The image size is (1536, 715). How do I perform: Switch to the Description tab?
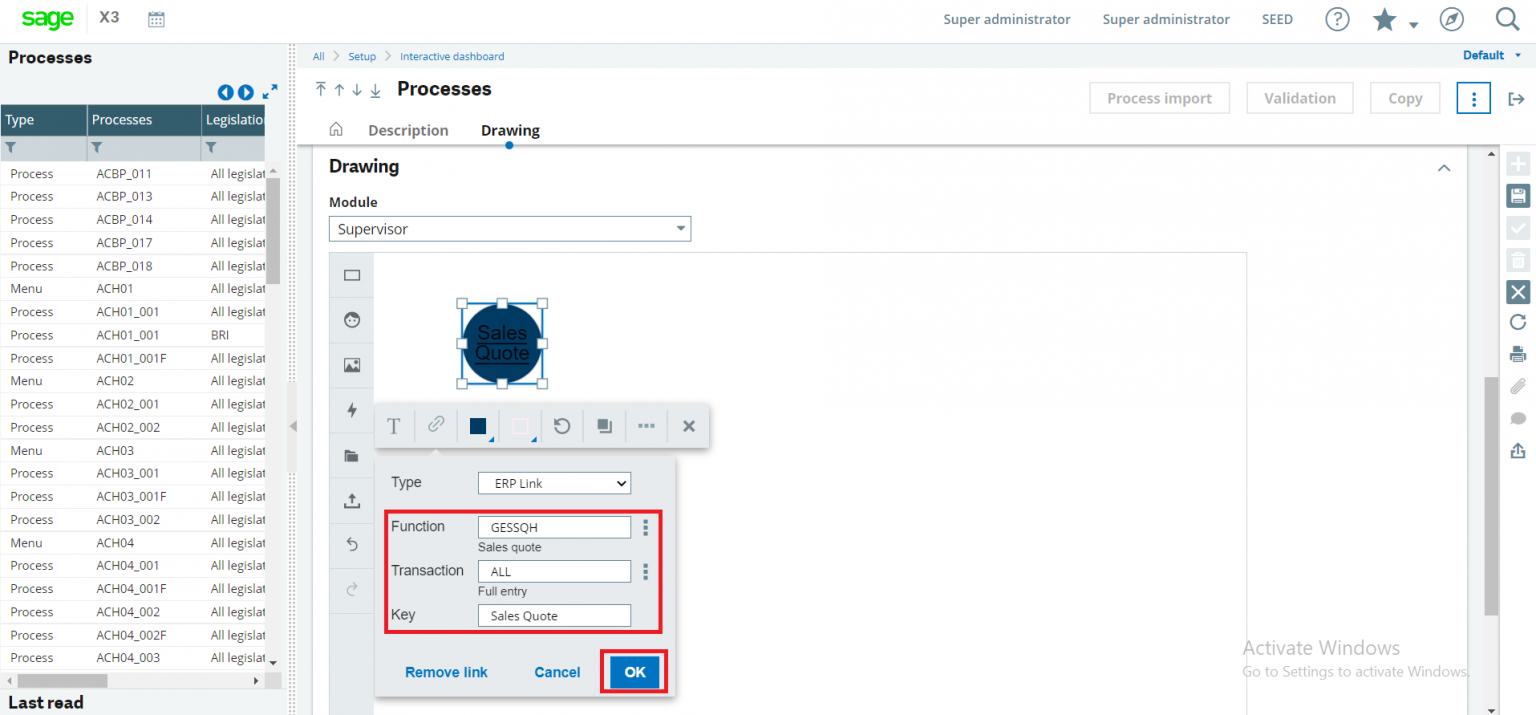click(408, 130)
